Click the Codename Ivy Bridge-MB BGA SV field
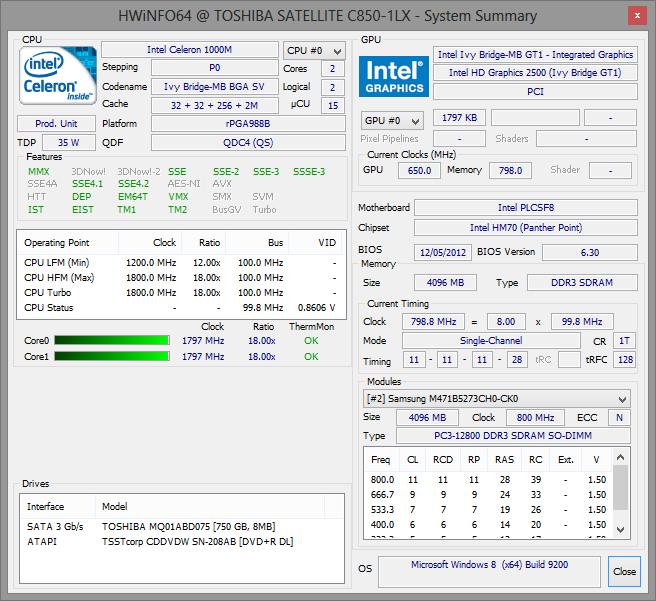The height and width of the screenshot is (601, 656). (x=215, y=87)
